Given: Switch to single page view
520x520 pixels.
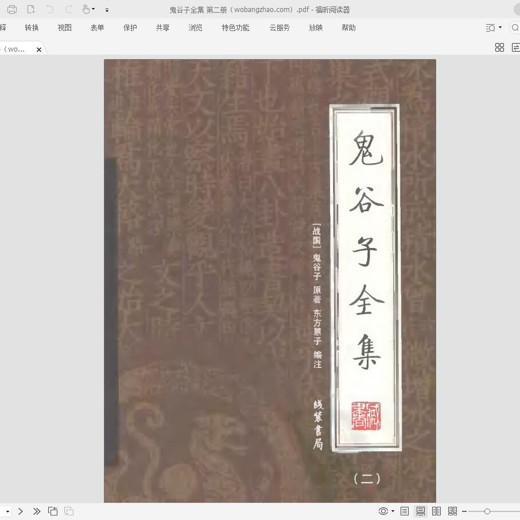Looking at the screenshot, I should [x=404, y=511].
